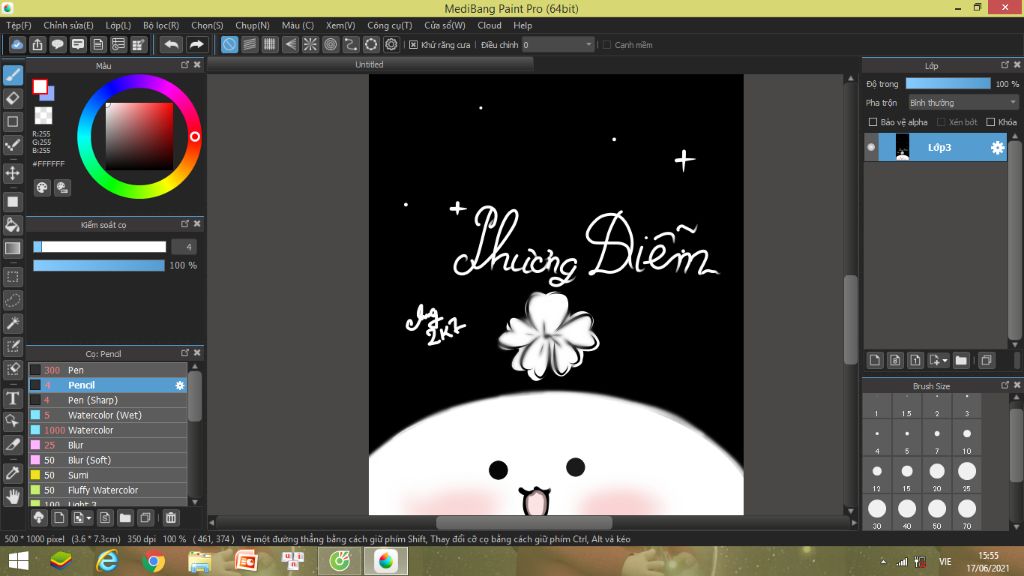Click the Undo arrow in toolbar
The width and height of the screenshot is (1024, 576).
(171, 44)
